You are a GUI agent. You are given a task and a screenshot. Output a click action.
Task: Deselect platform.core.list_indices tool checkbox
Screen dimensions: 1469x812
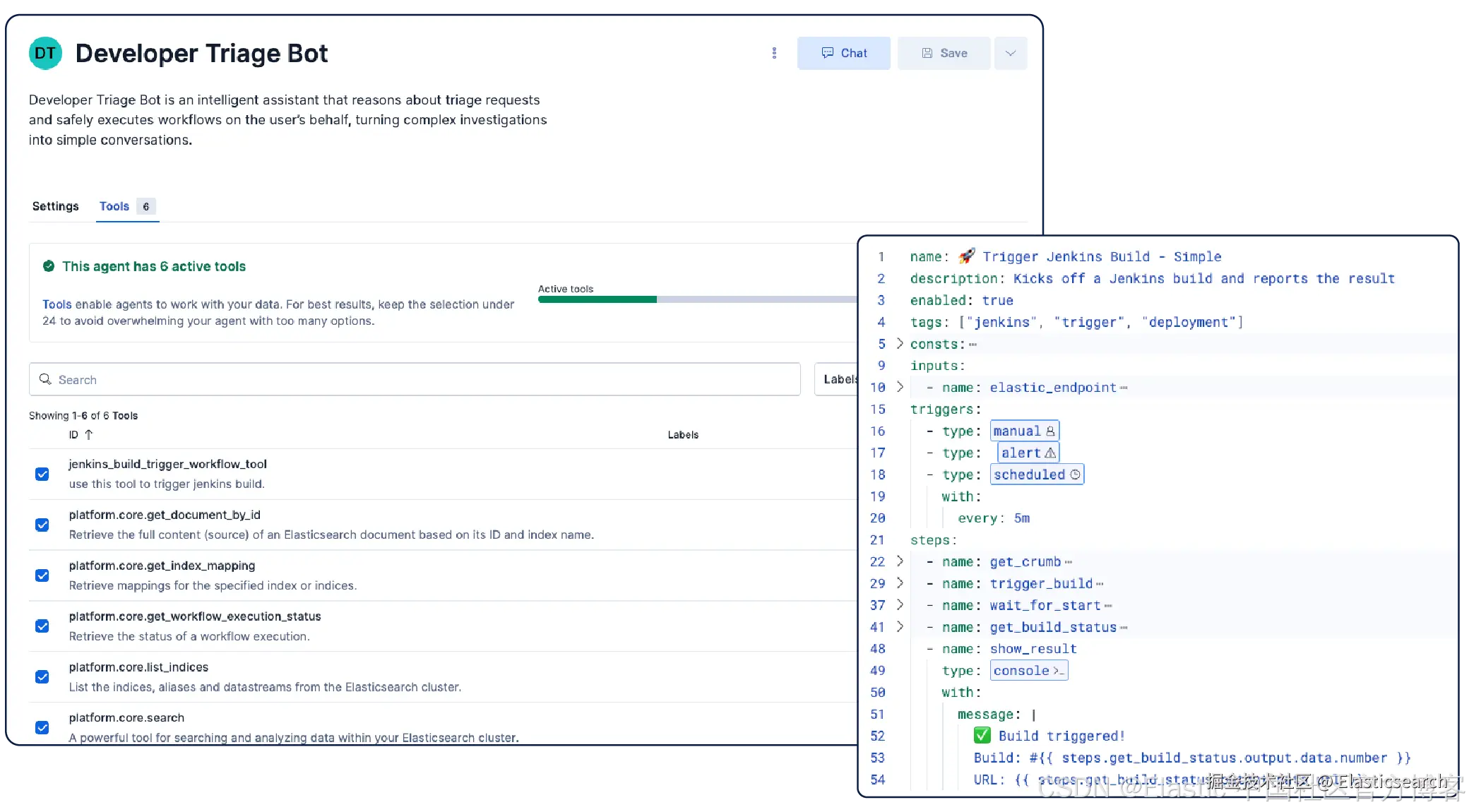(42, 677)
